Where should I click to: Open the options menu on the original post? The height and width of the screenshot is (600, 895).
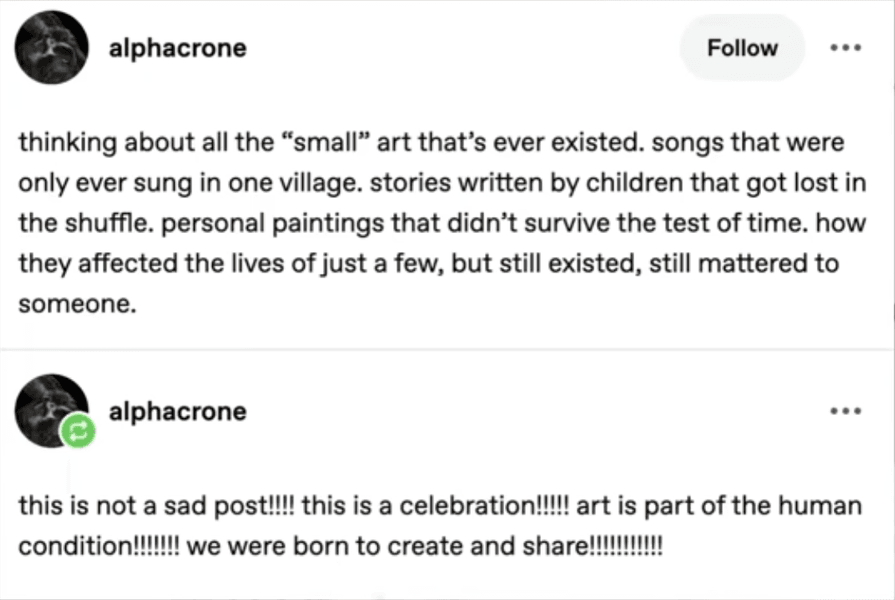(x=844, y=48)
